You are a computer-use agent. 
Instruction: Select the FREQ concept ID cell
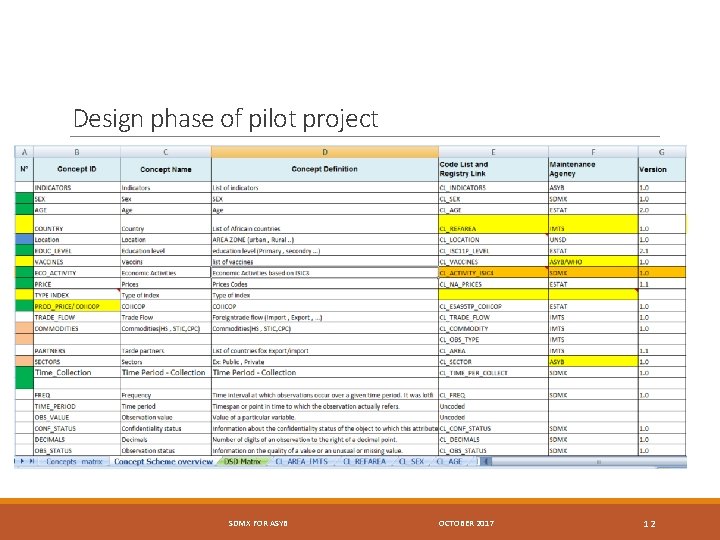pos(77,395)
